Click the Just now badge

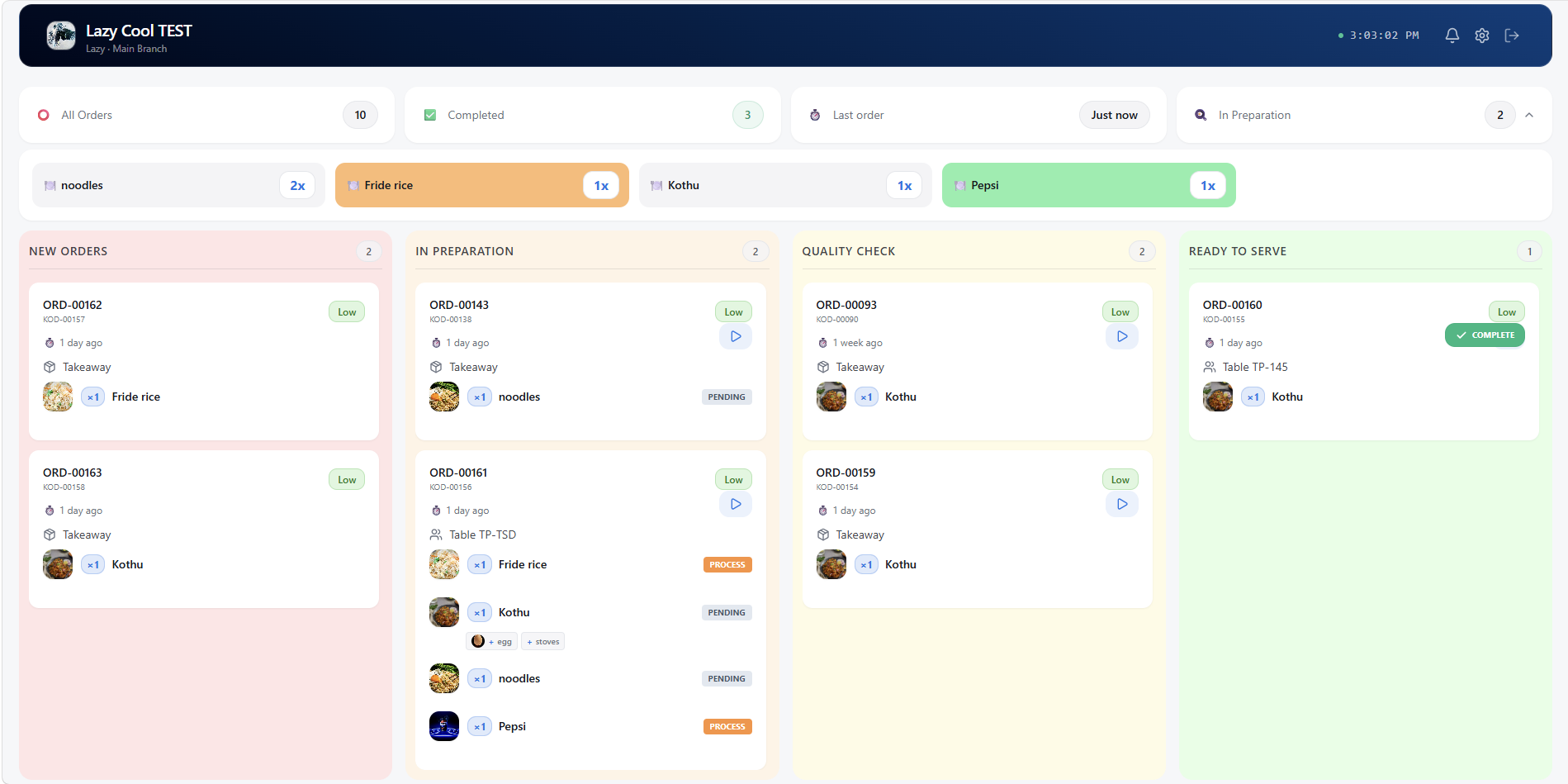coord(1114,115)
